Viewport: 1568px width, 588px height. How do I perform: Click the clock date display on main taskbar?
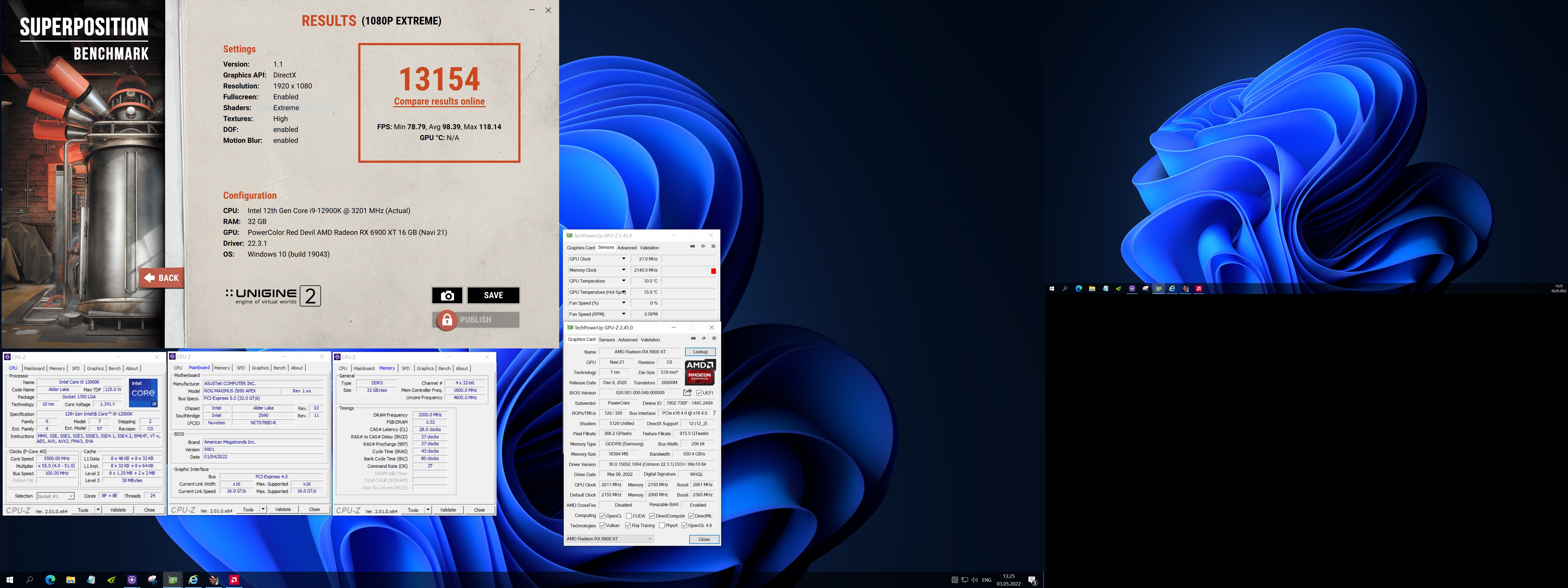point(1009,580)
